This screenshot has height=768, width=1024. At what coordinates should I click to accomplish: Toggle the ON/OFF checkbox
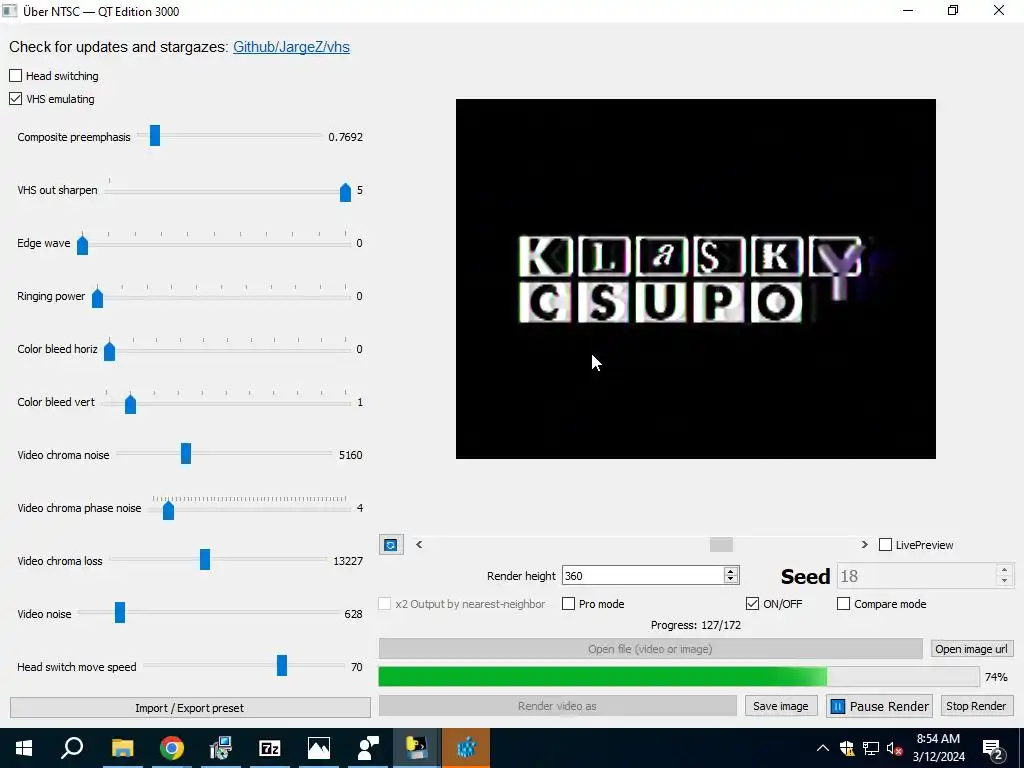[x=752, y=603]
